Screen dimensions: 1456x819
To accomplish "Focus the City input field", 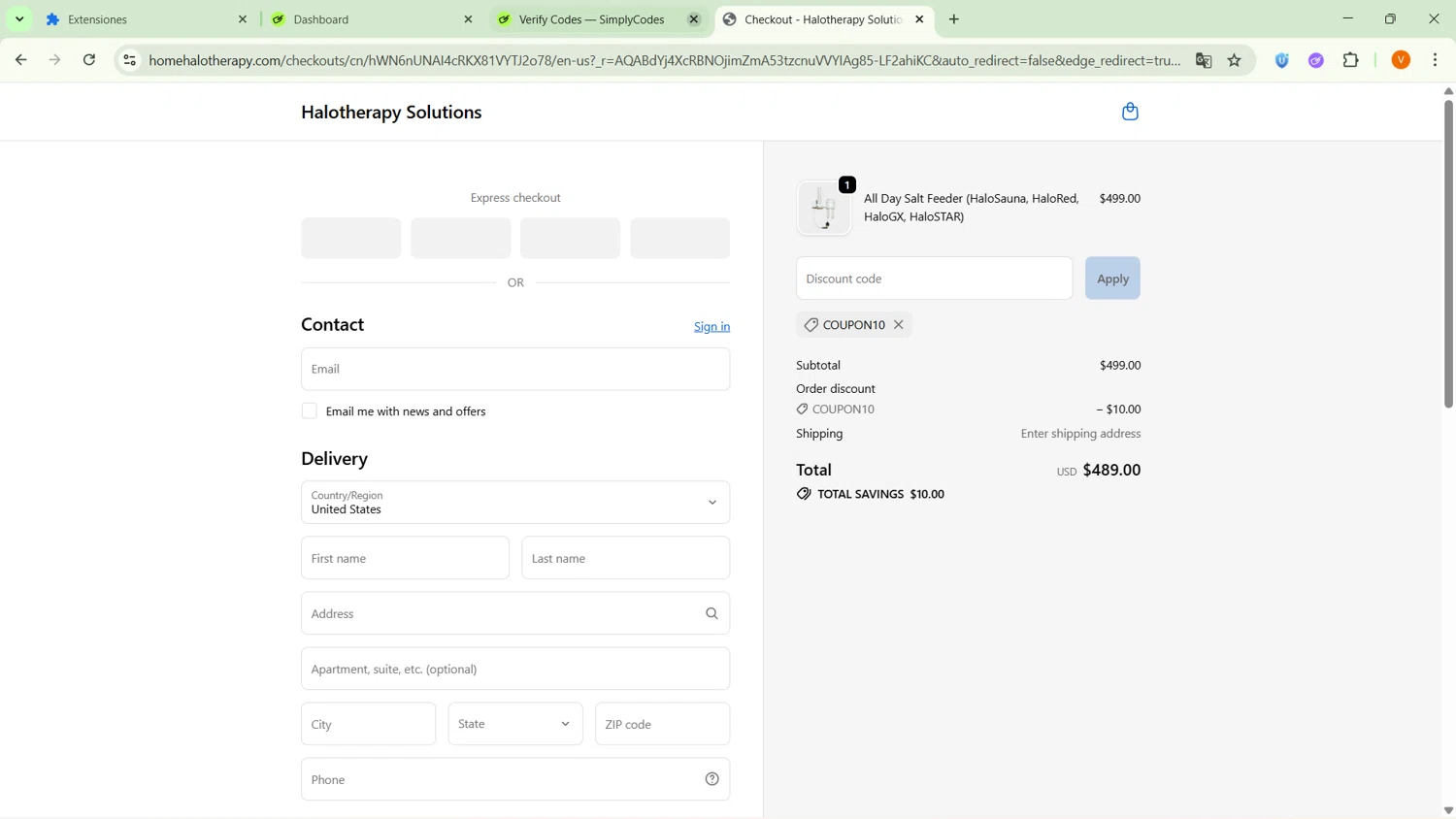I will (368, 724).
